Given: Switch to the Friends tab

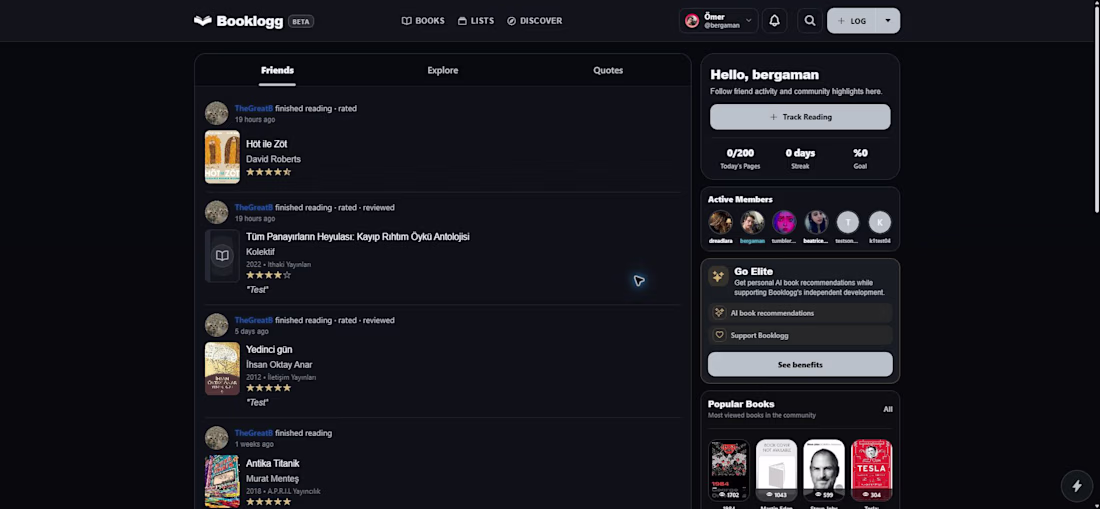Looking at the screenshot, I should click(x=277, y=70).
